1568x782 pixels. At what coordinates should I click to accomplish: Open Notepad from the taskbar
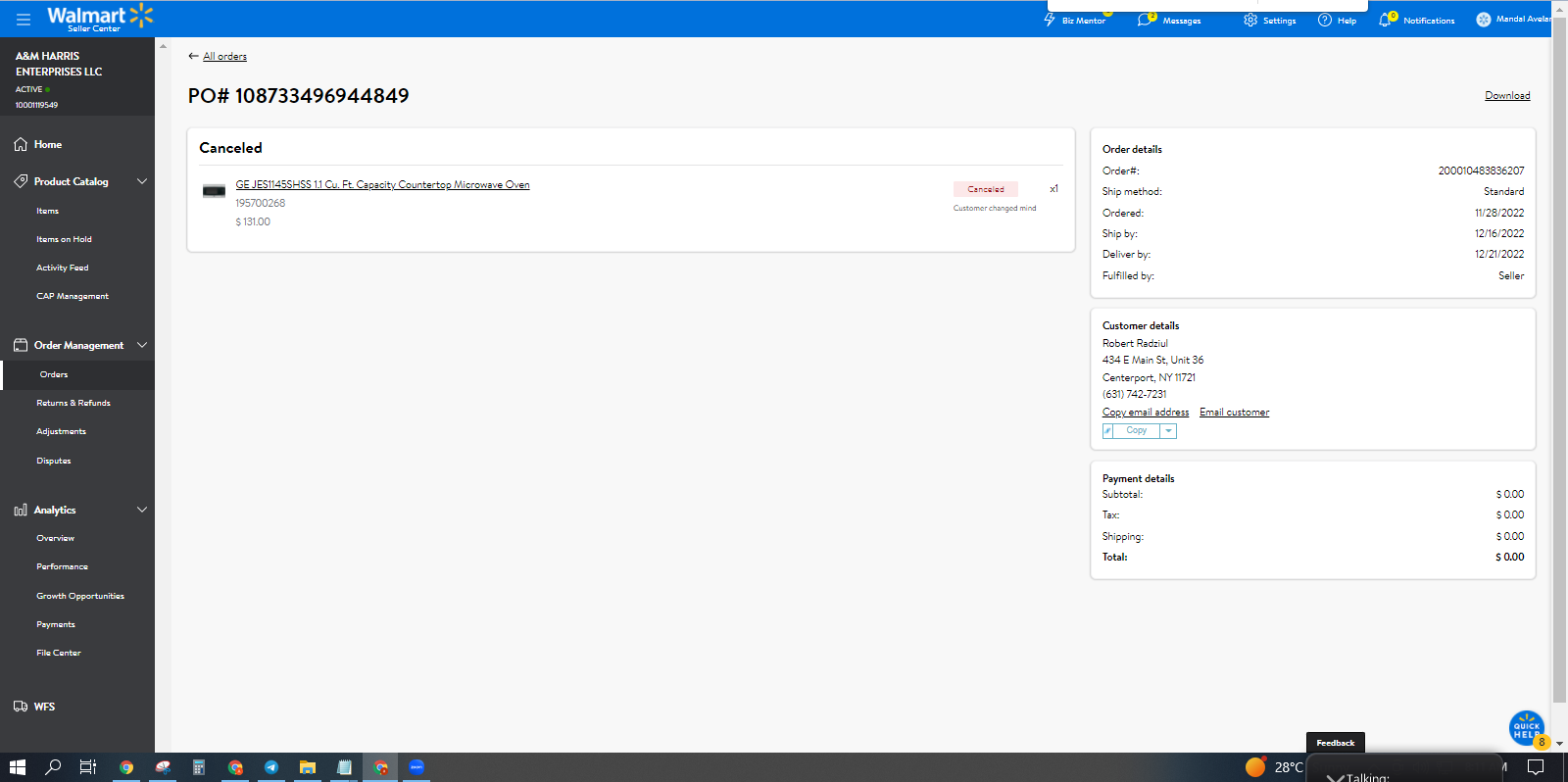(344, 767)
